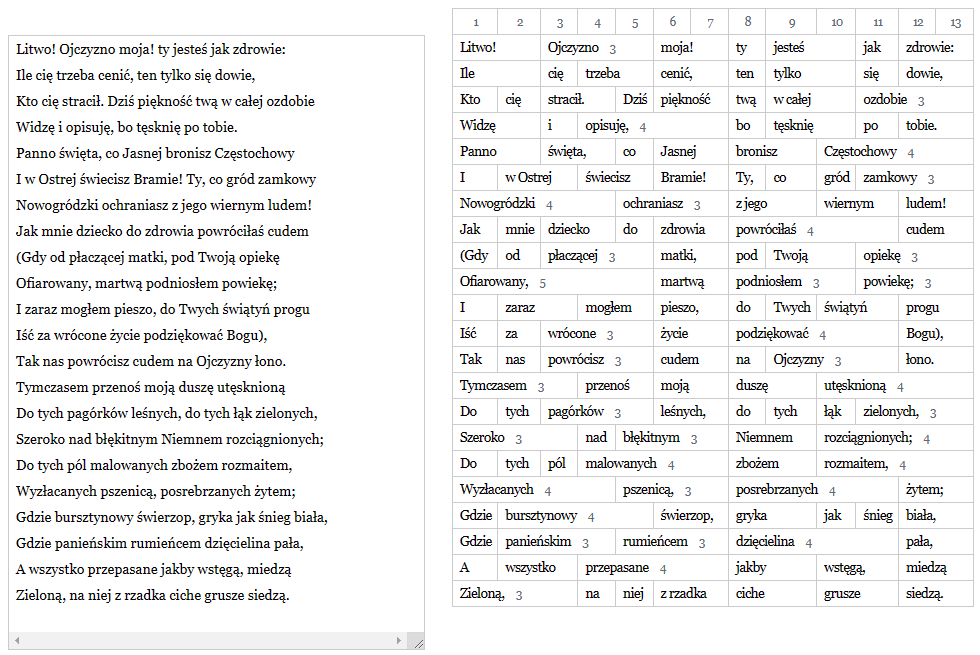980x655 pixels.
Task: Click the "zielonych," table cell
Action: (x=914, y=412)
